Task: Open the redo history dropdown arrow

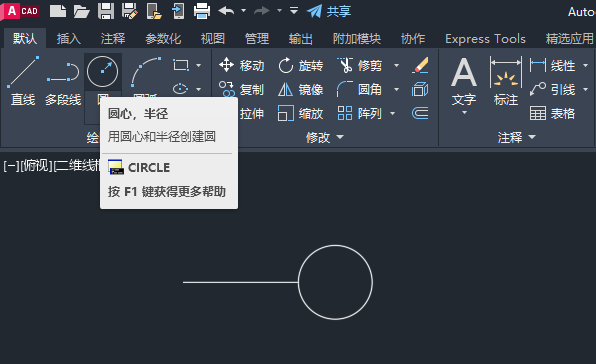Action: tap(279, 11)
